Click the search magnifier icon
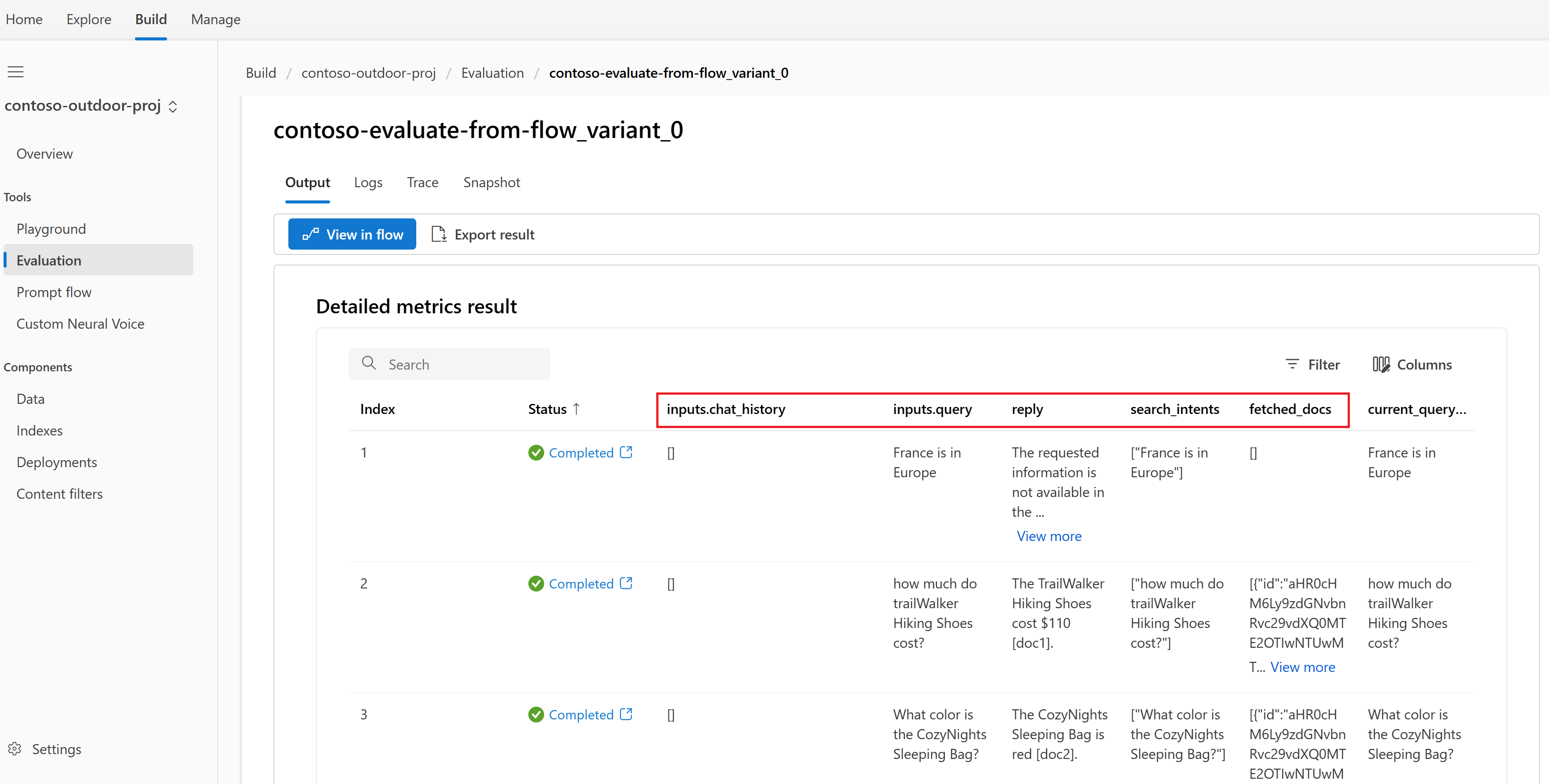Screen dimensions: 1549x784 coord(369,363)
